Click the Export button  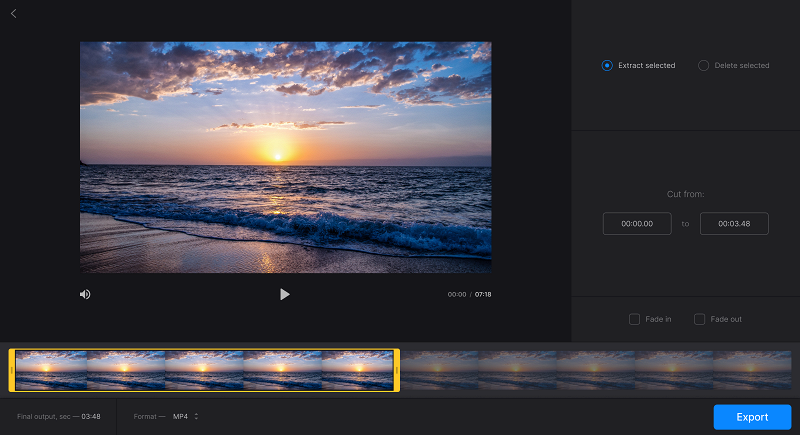click(x=752, y=417)
